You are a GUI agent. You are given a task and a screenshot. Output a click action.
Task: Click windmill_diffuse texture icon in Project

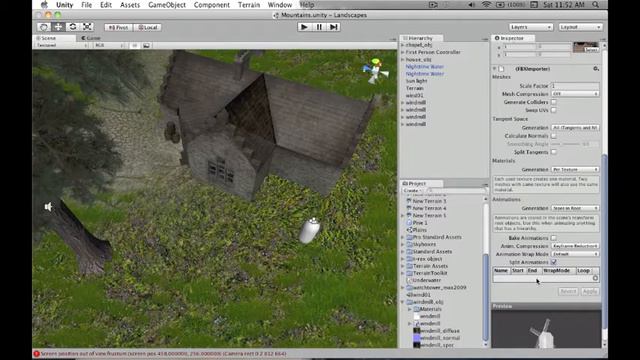[x=417, y=331]
